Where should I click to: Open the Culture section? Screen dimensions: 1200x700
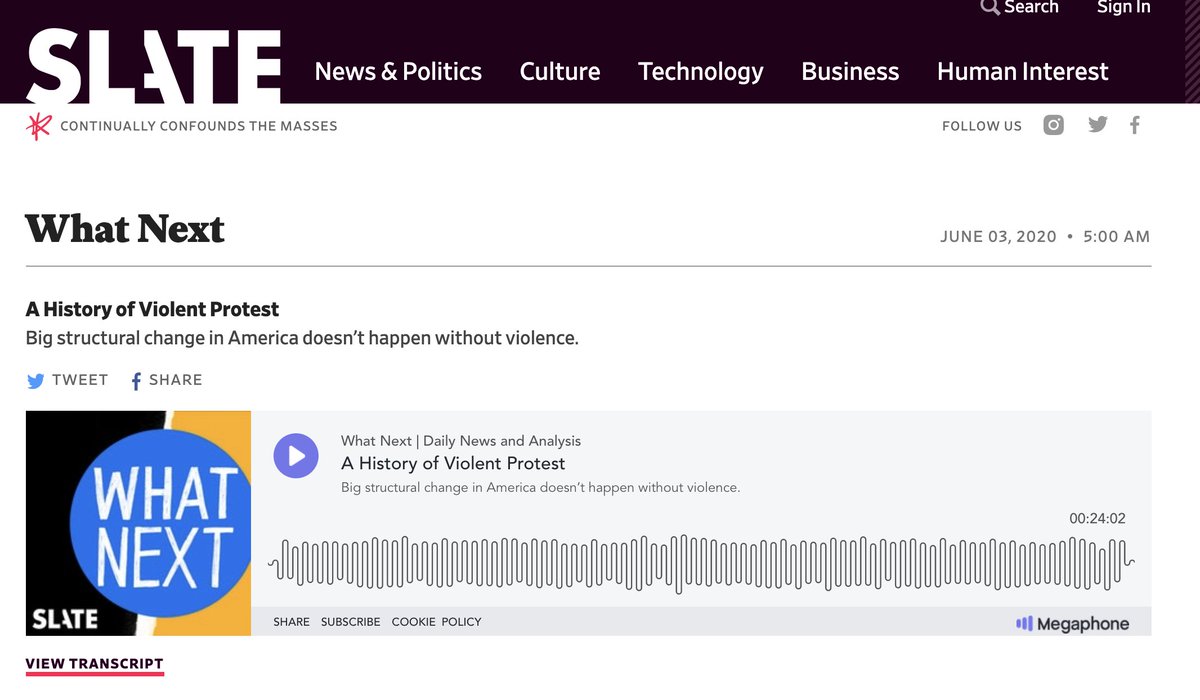tap(560, 71)
